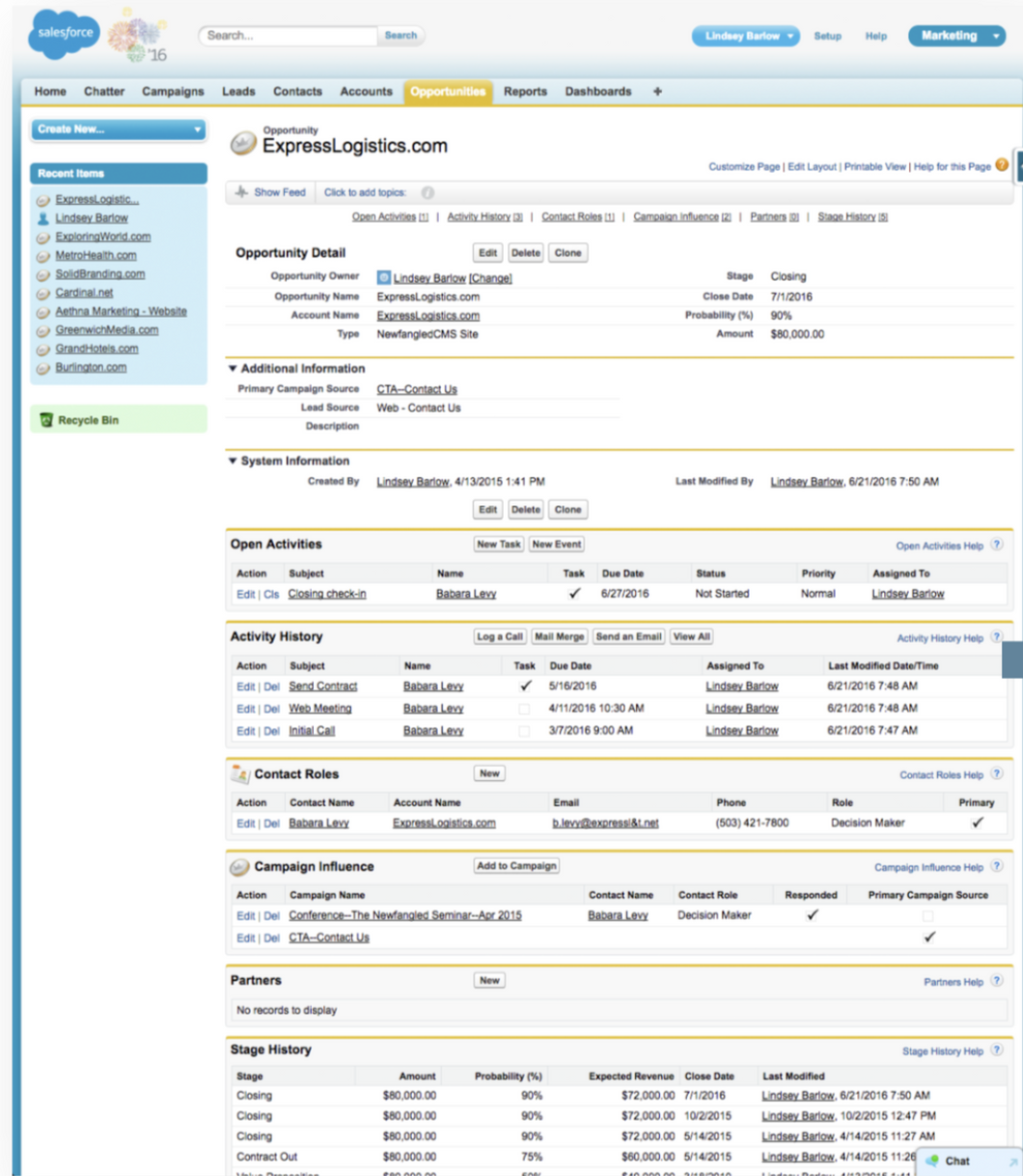Open the b.levy email link
This screenshot has height=1176, width=1023.
pos(605,824)
